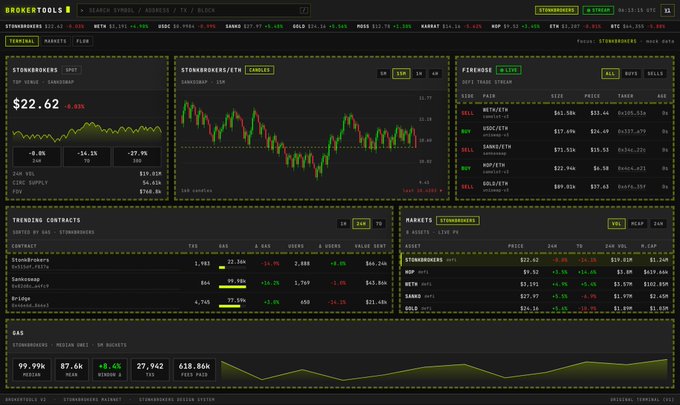The image size is (680, 405).
Task: Open the Sankoswap contract row
Action: [x=199, y=283]
